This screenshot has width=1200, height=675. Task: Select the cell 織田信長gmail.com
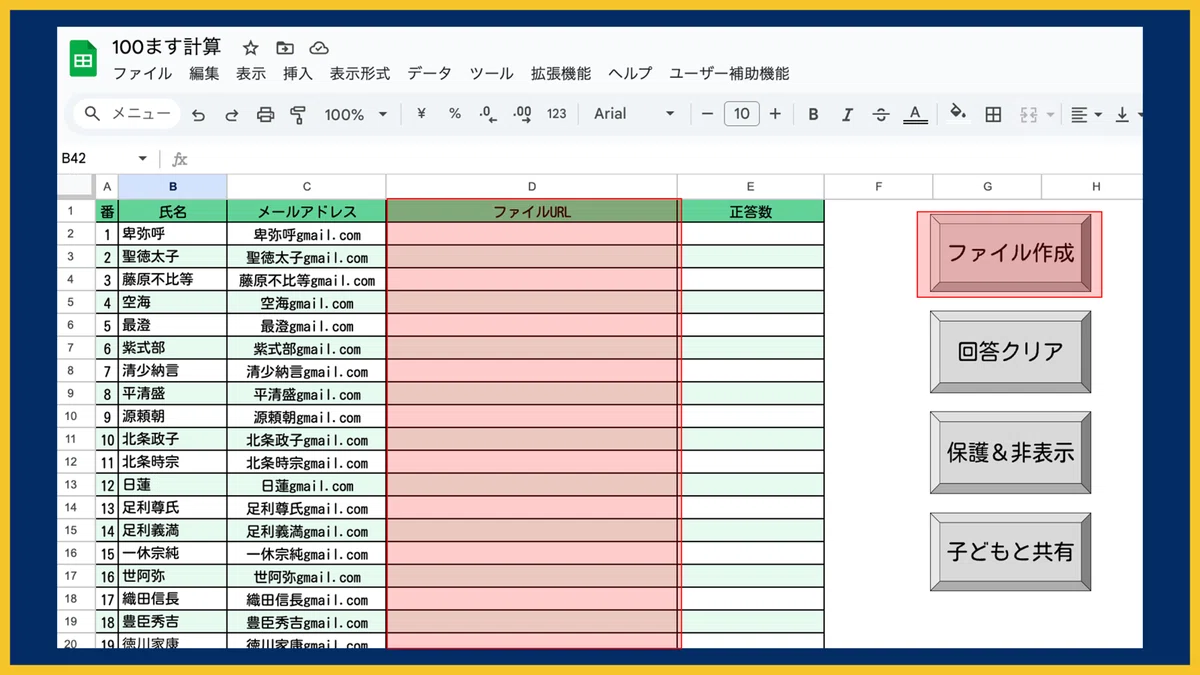tap(307, 600)
